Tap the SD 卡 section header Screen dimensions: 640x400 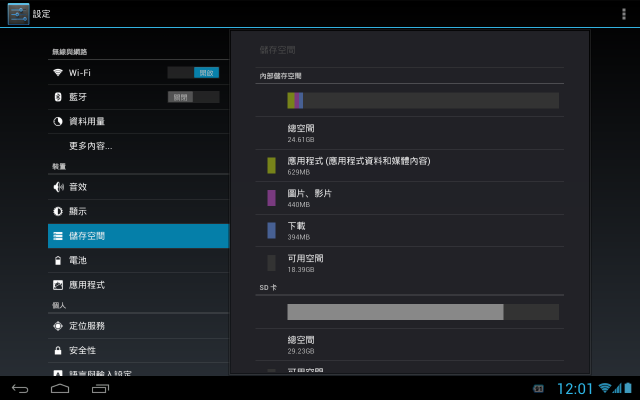[x=268, y=287]
